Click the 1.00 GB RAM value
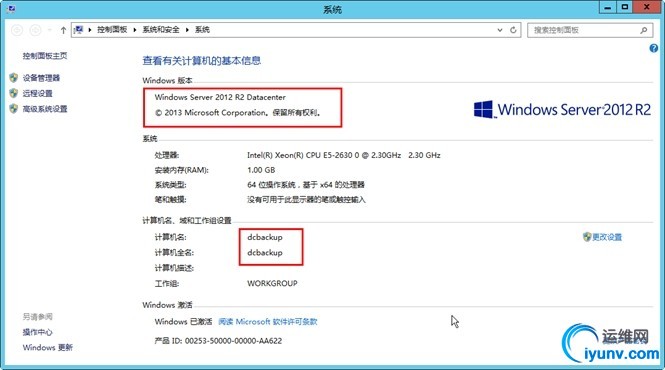The image size is (665, 370). click(x=261, y=170)
